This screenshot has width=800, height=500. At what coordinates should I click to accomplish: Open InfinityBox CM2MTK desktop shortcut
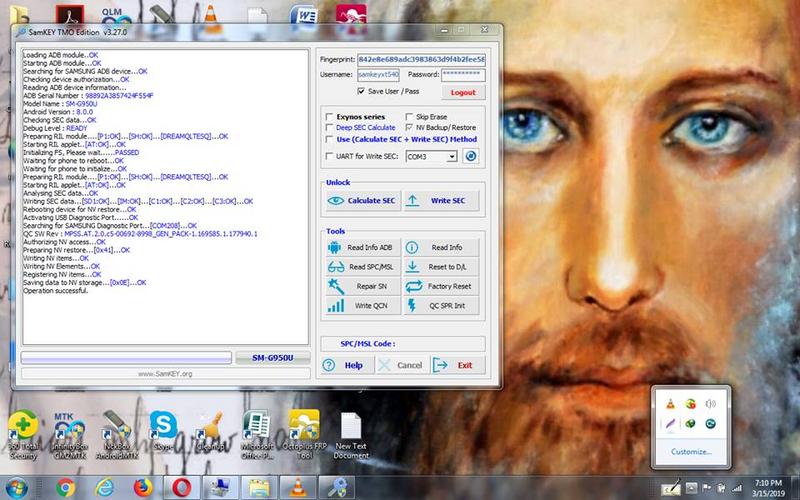(x=69, y=435)
